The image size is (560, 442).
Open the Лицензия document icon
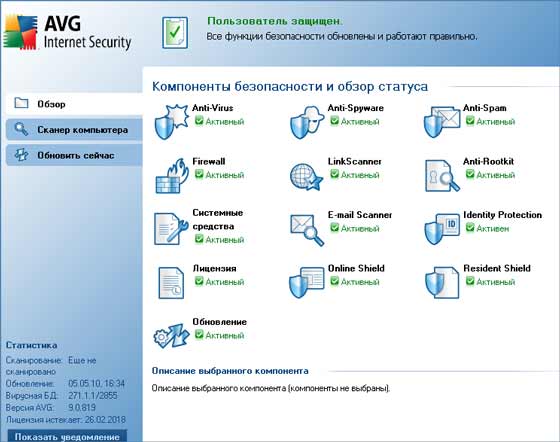coord(171,283)
